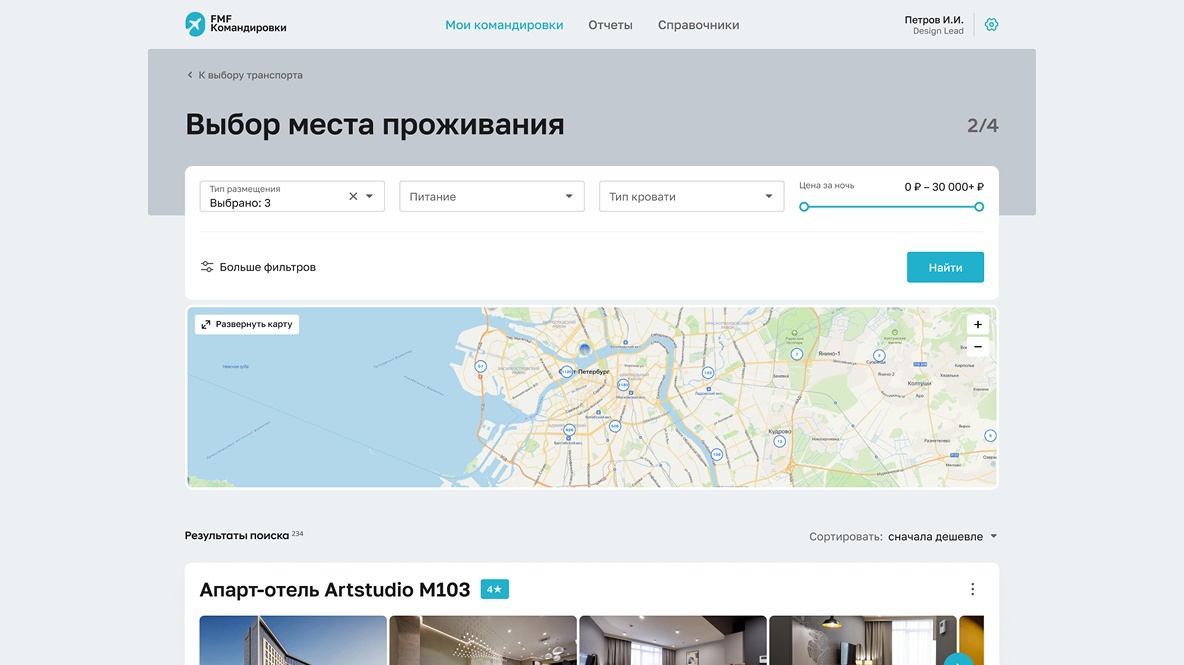1184x665 pixels.
Task: Open options menu for Апарт-отель Artstudio M103
Action: click(972, 589)
